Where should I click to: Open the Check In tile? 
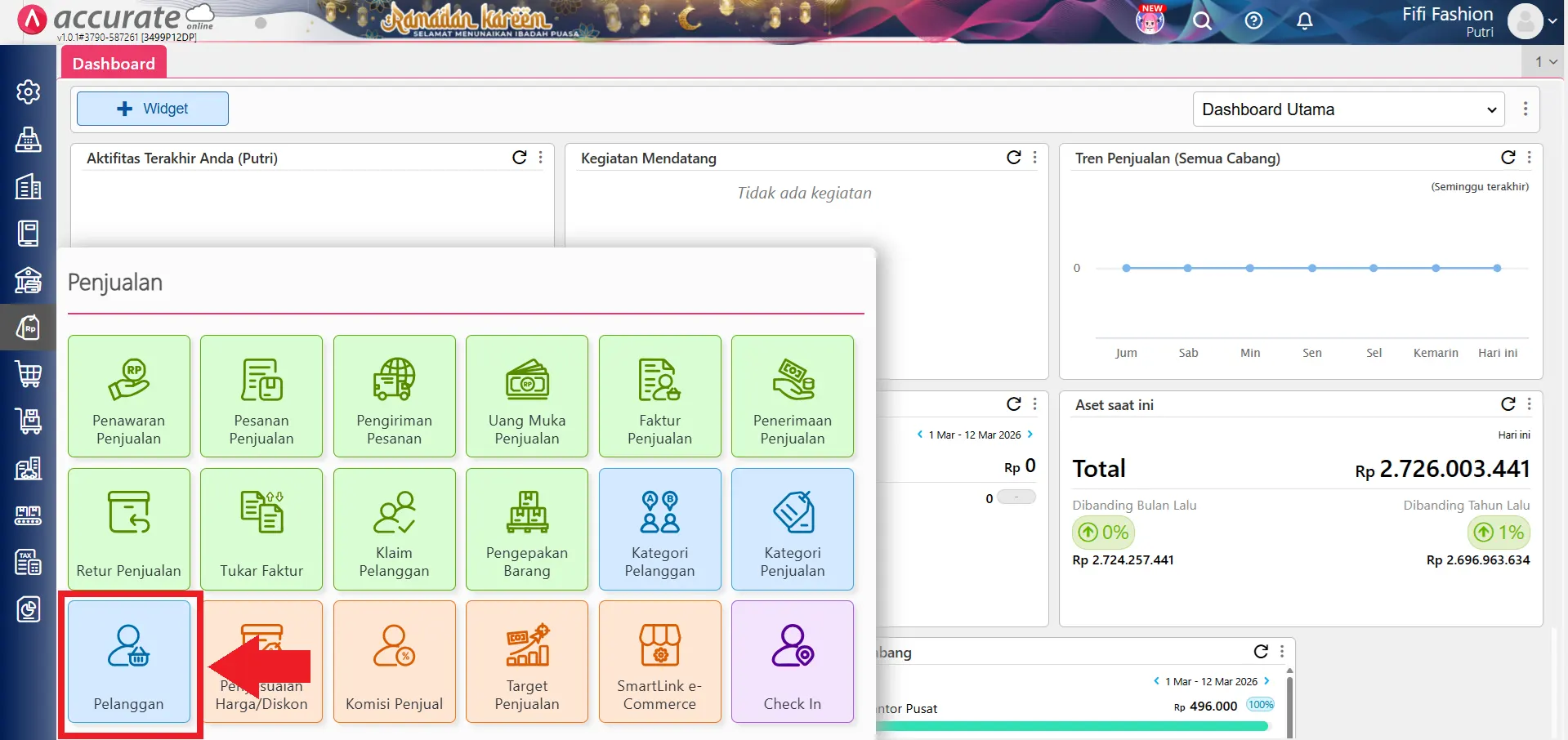pyautogui.click(x=792, y=662)
